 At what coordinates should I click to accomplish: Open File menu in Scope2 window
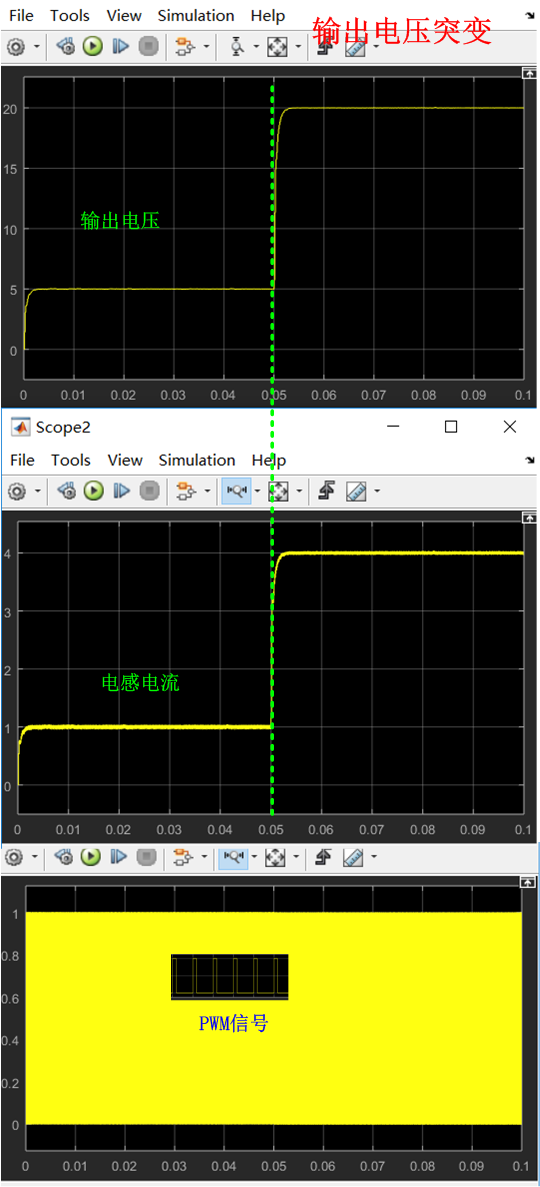pyautogui.click(x=23, y=460)
